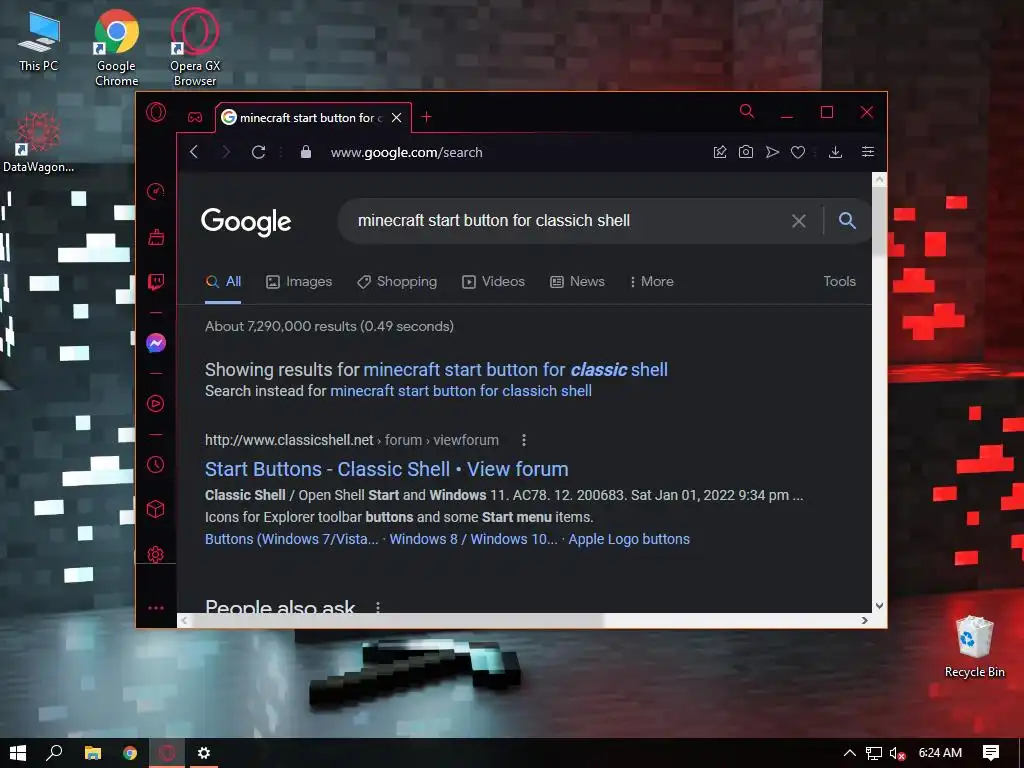
Task: Open Messenger in the sidebar
Action: [x=155, y=343]
